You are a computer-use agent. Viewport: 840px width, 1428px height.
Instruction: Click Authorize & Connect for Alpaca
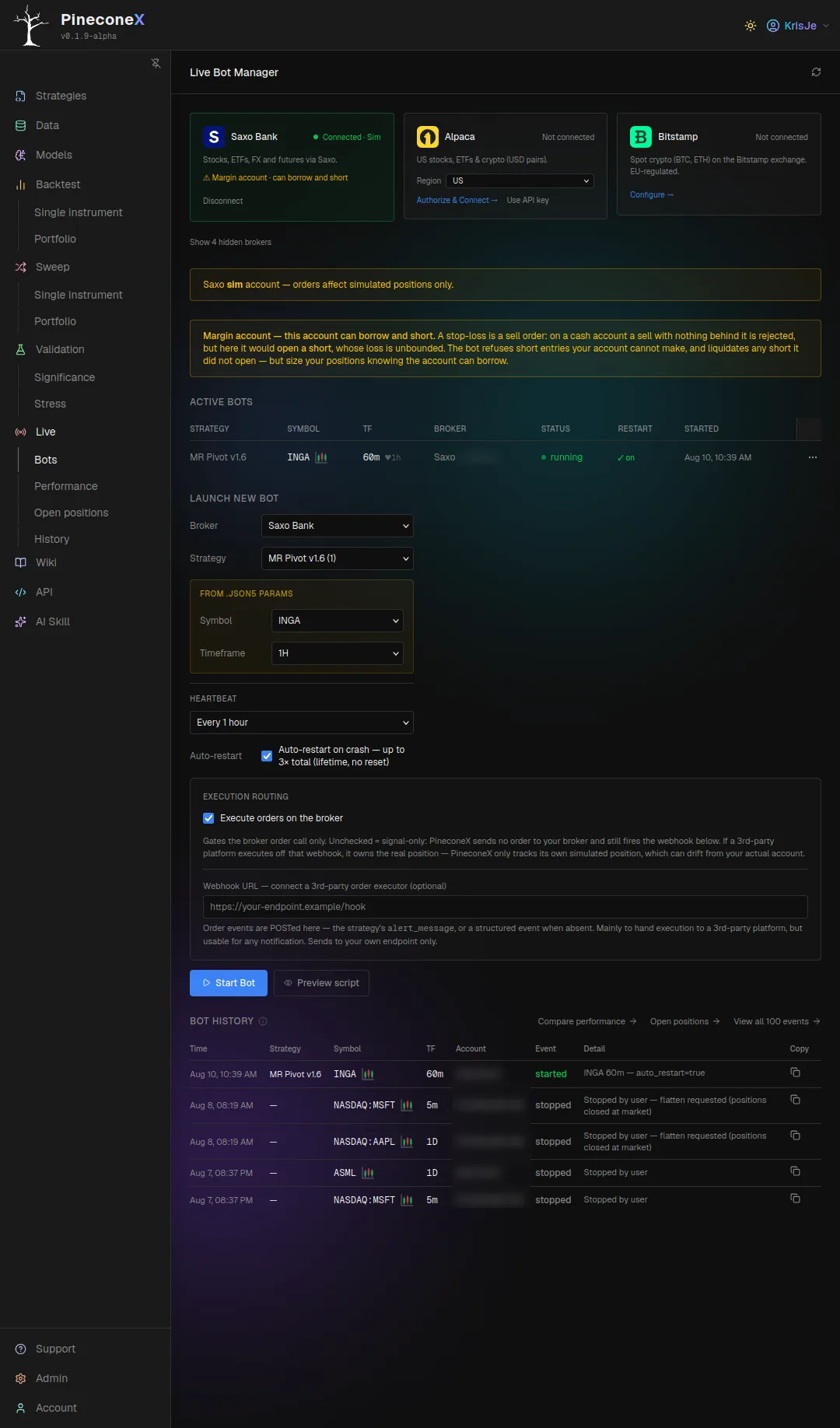457,200
